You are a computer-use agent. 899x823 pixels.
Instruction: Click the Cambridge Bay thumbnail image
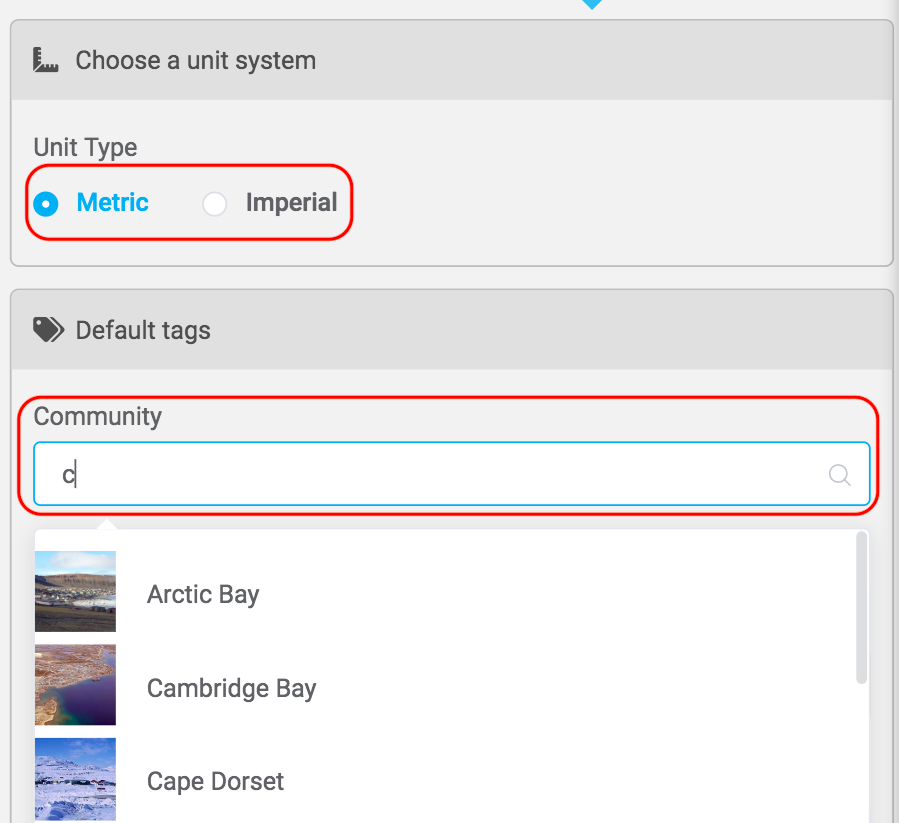(x=75, y=685)
